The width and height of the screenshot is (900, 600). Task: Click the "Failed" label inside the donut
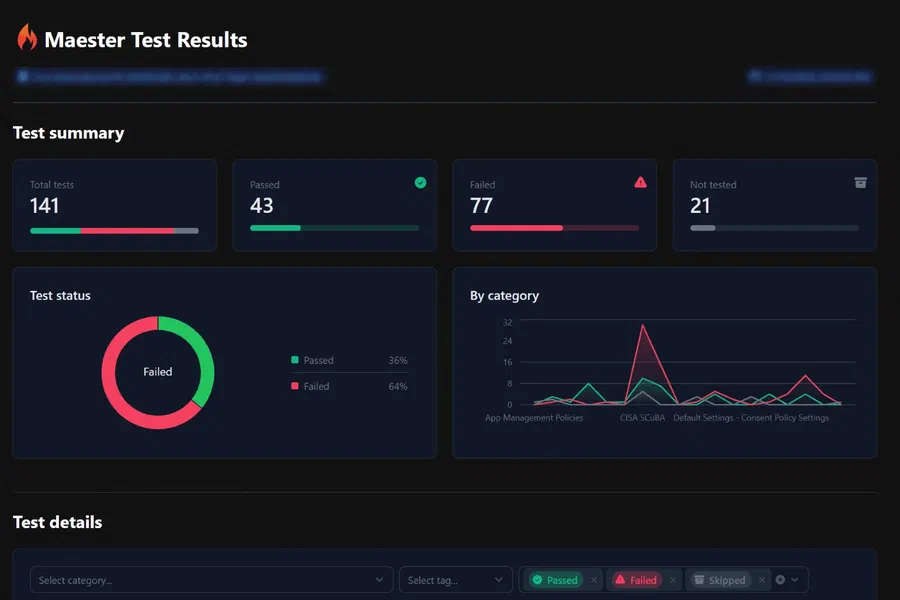click(x=158, y=371)
